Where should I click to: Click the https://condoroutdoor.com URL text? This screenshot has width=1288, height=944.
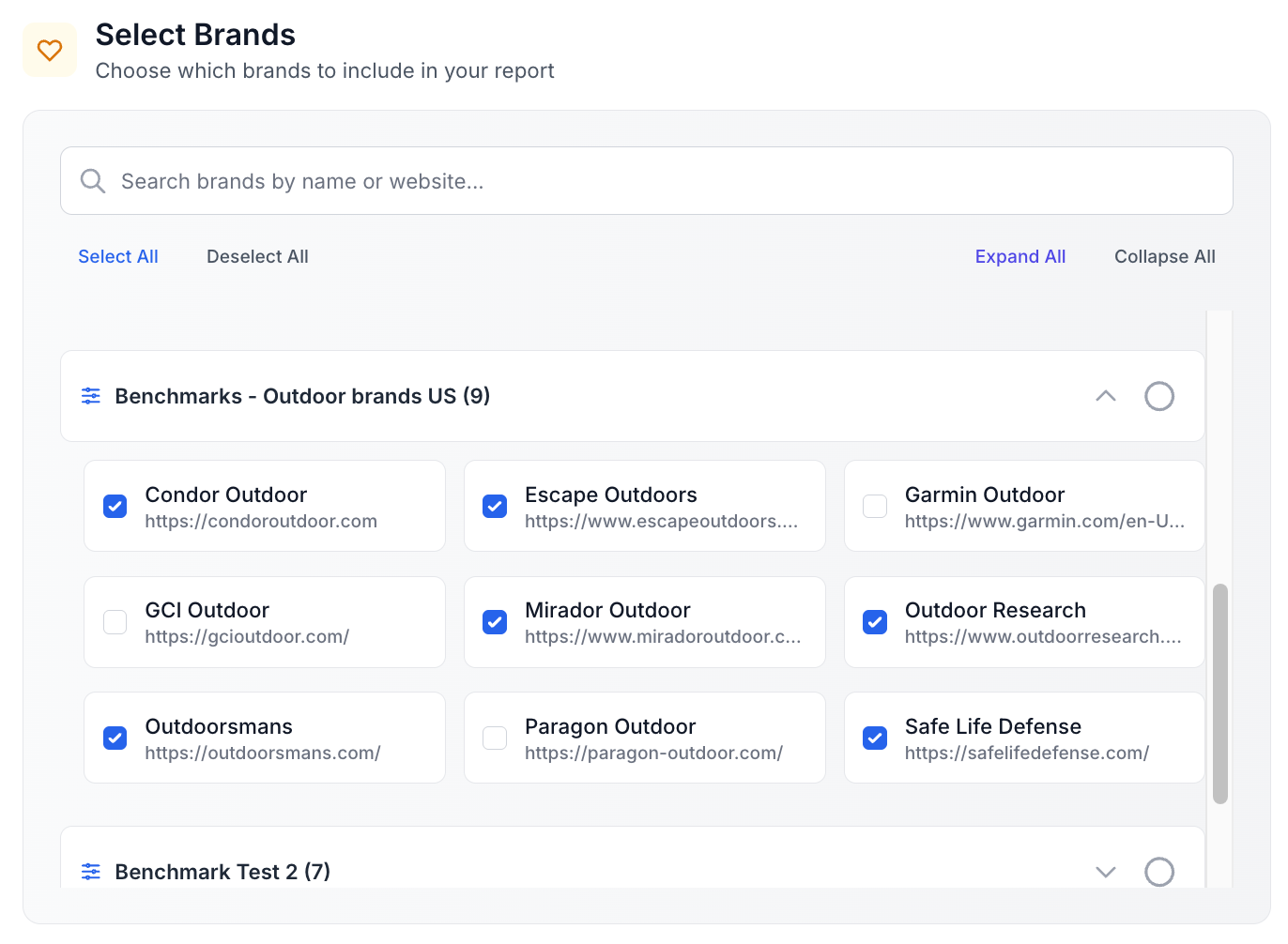[x=261, y=522]
